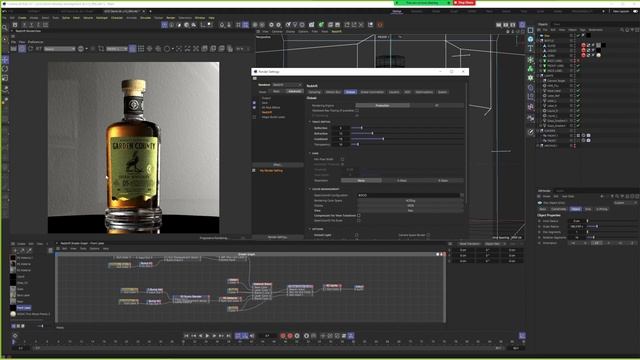Select the Output node in the shader graph
Screen dimensions: 640x360
click(x=359, y=287)
